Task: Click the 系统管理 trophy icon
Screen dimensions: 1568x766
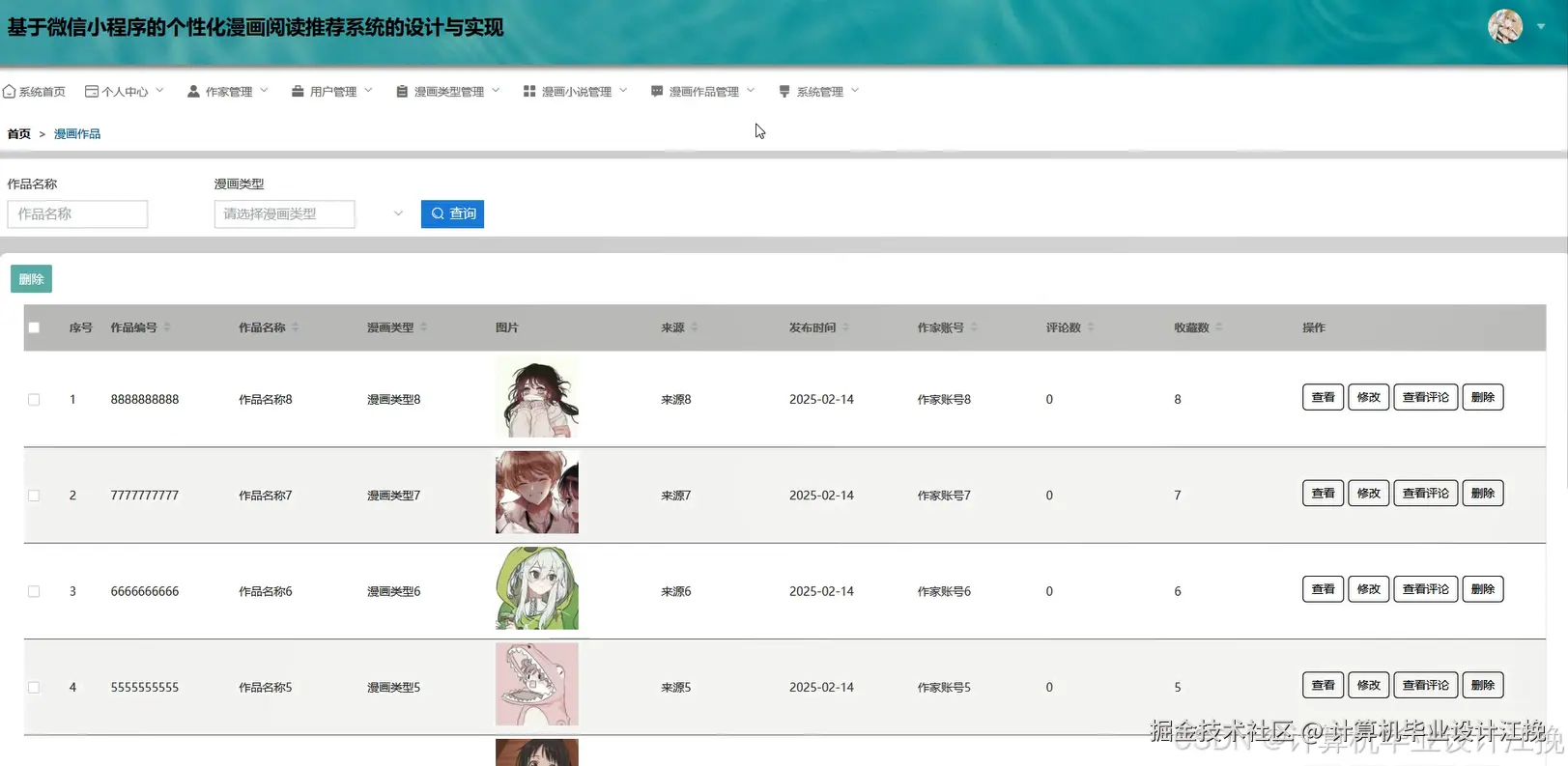Action: point(784,92)
